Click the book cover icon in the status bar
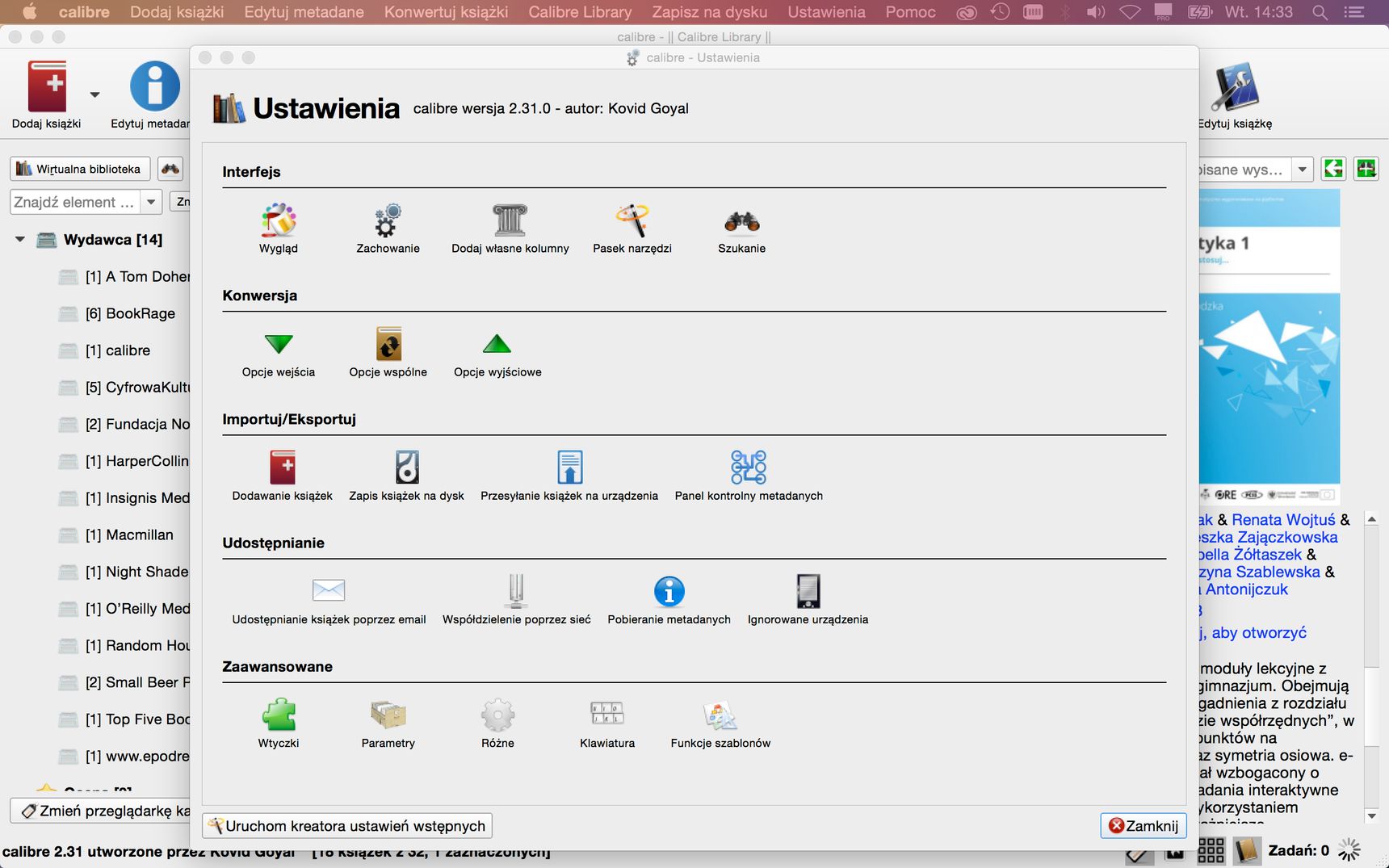The image size is (1389, 868). [1246, 850]
